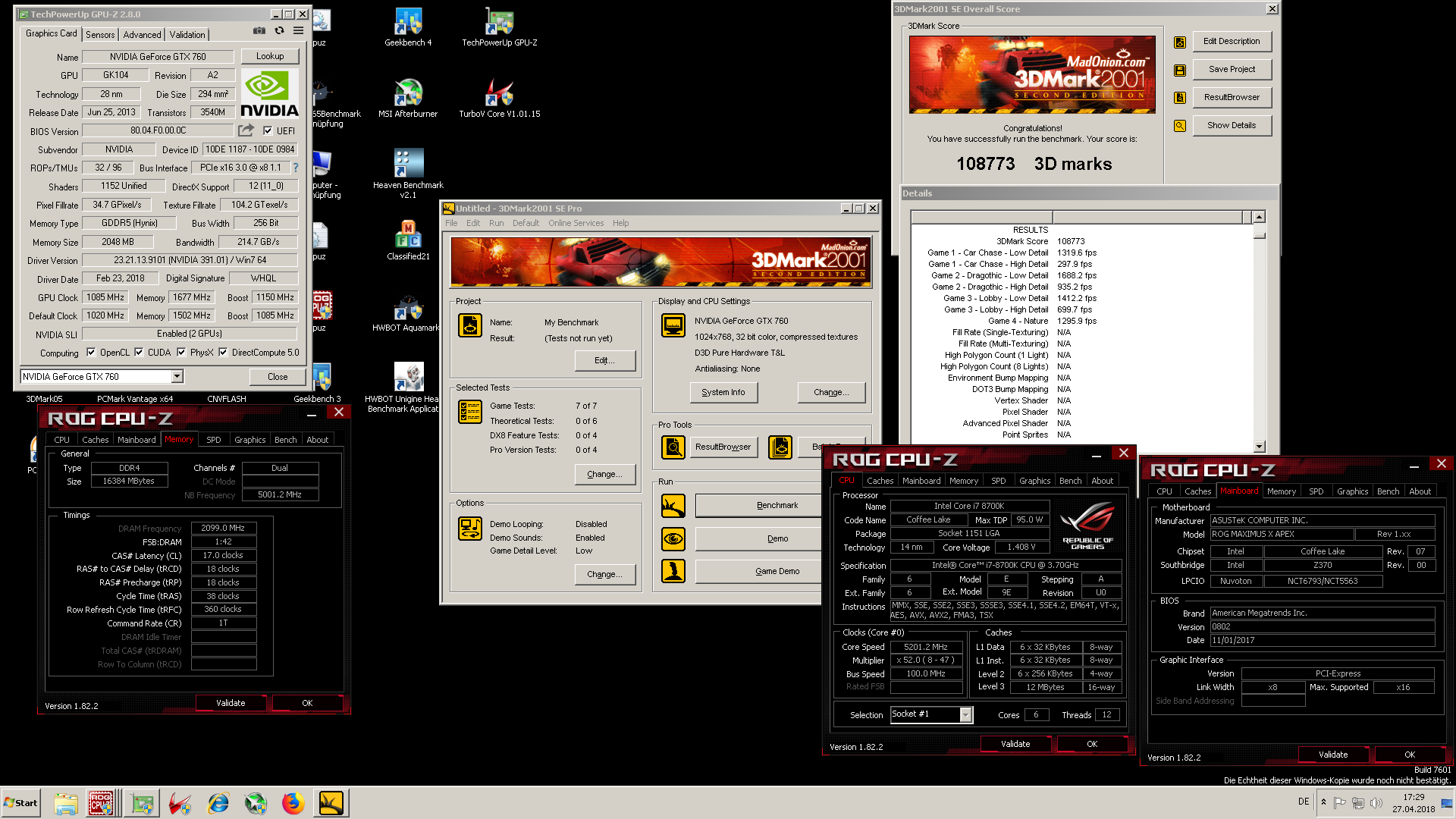Open TurboV Core V1.01.15 desktop icon
This screenshot has height=819, width=1456.
499,99
